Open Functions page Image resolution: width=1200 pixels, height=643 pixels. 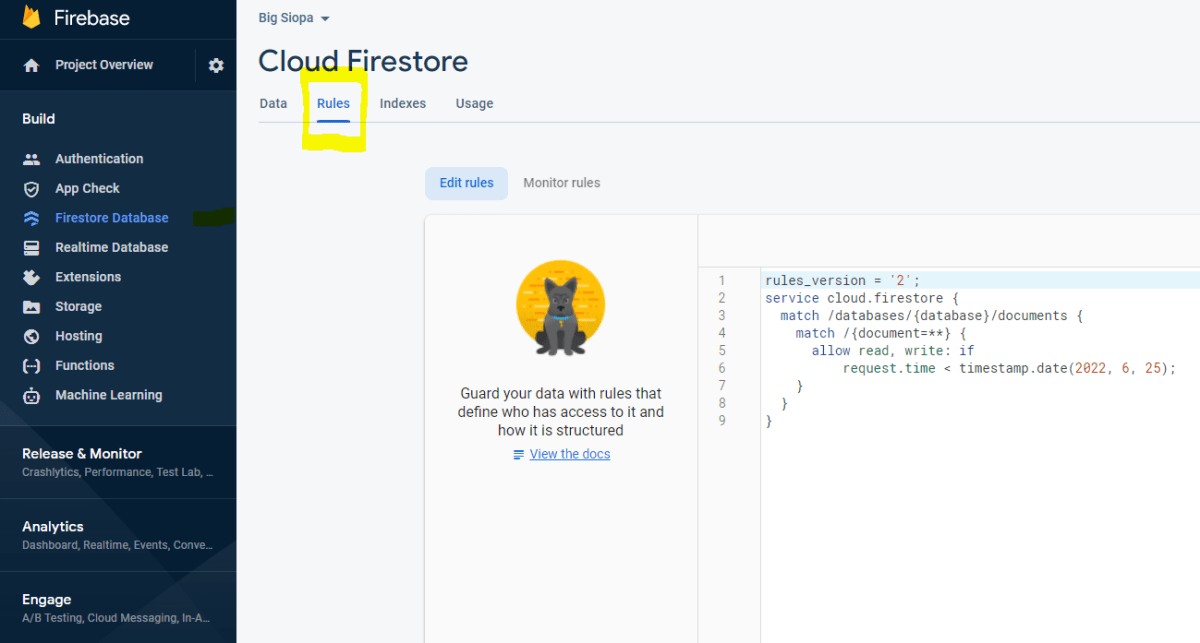pyautogui.click(x=85, y=366)
